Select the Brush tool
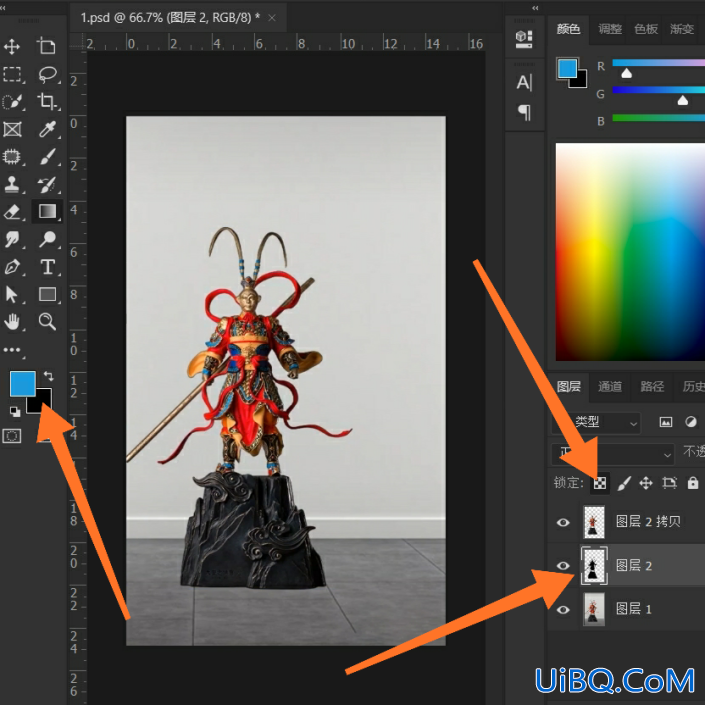This screenshot has height=705, width=705. point(48,157)
